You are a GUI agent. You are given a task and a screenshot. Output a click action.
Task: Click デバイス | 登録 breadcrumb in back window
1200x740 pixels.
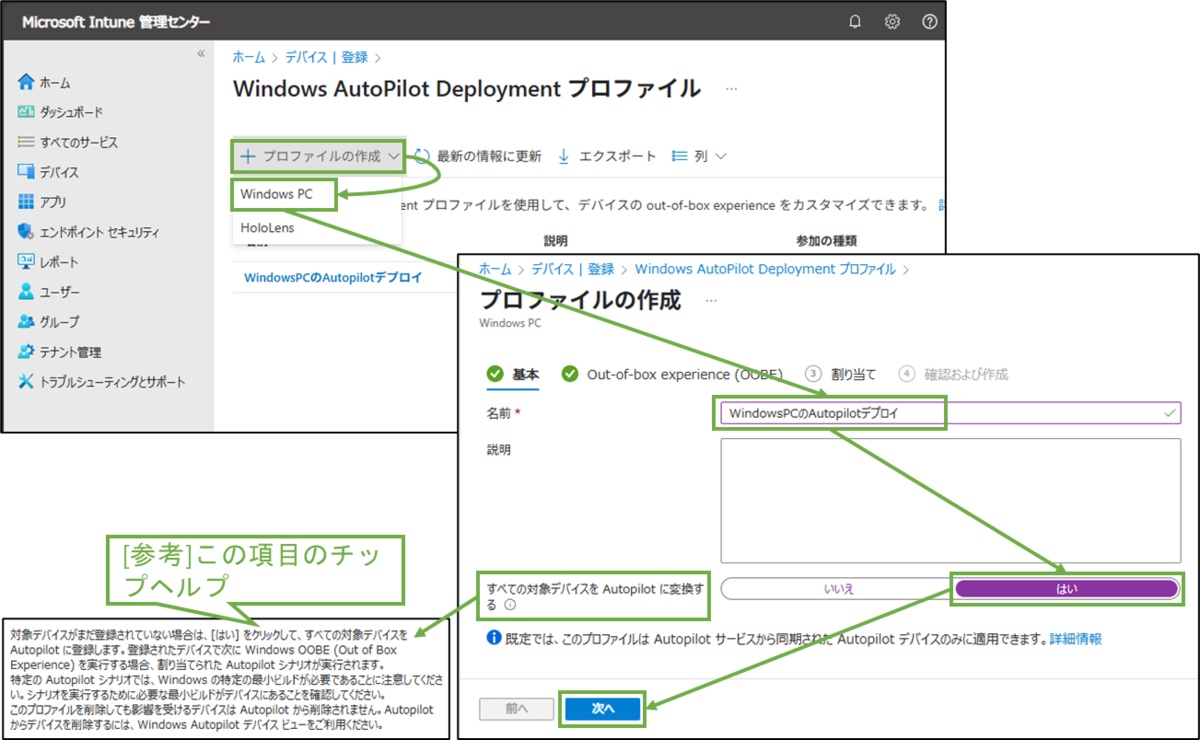pos(326,58)
